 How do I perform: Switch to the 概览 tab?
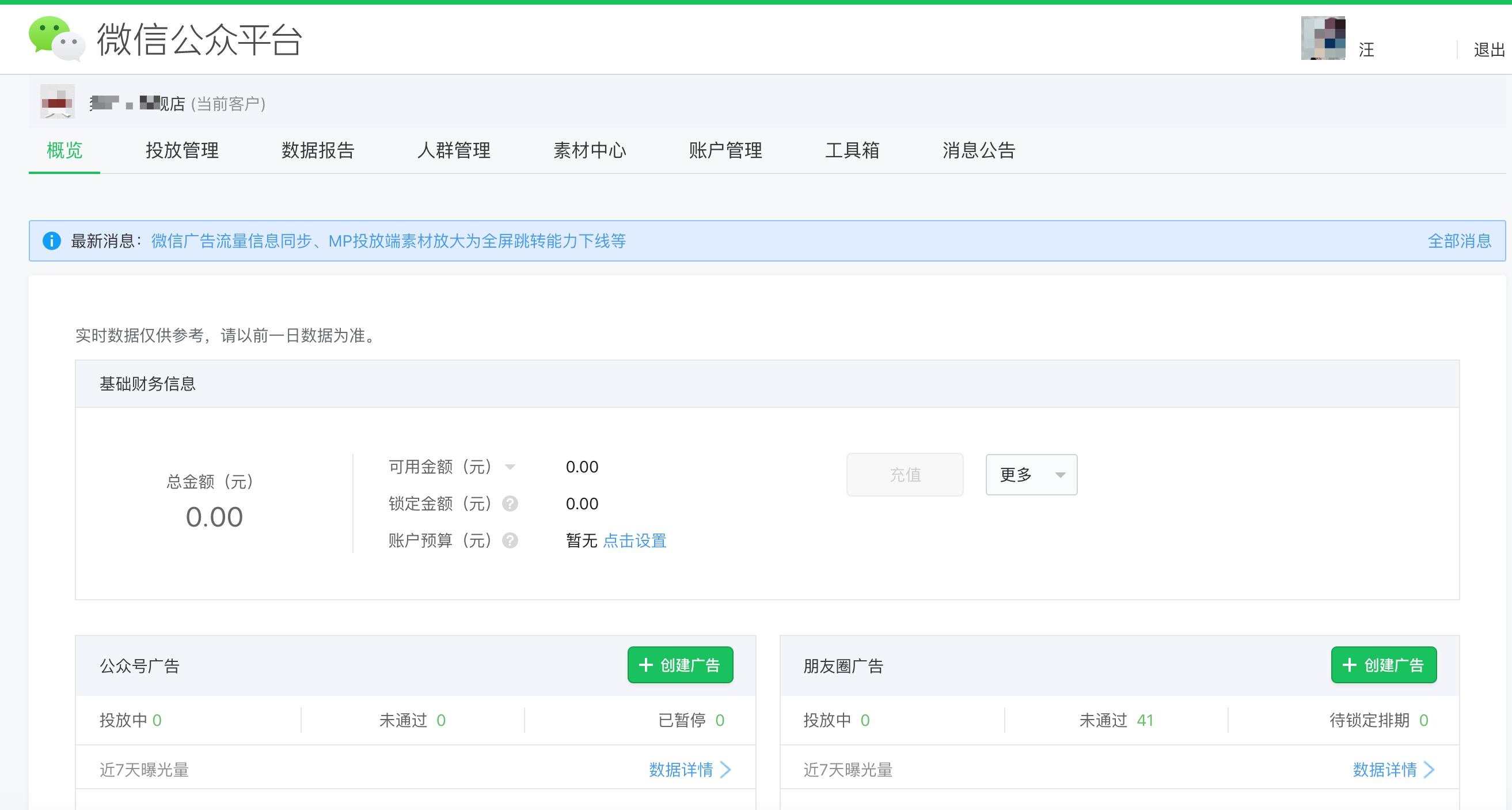[x=64, y=150]
